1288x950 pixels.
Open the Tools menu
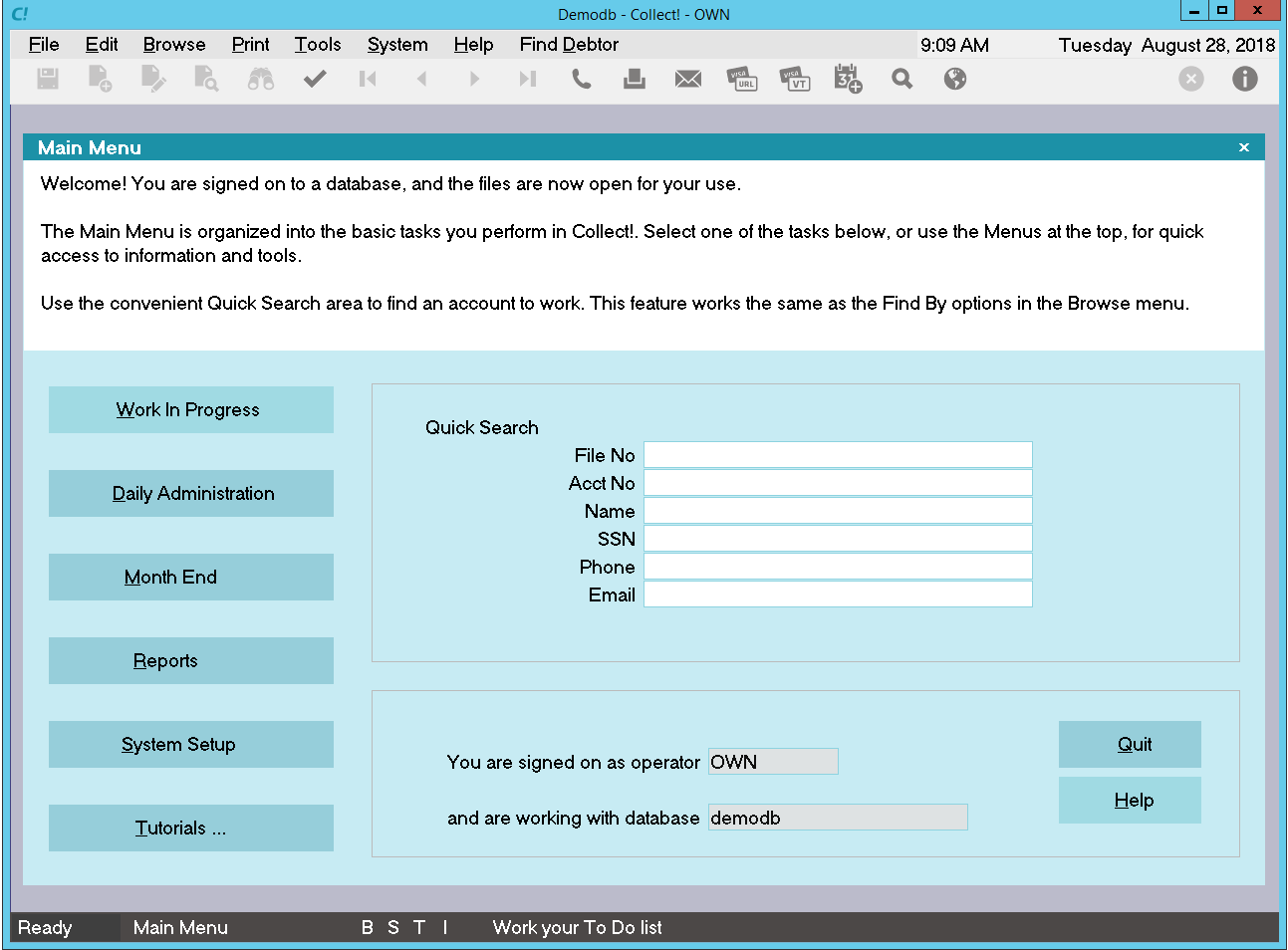tap(318, 45)
